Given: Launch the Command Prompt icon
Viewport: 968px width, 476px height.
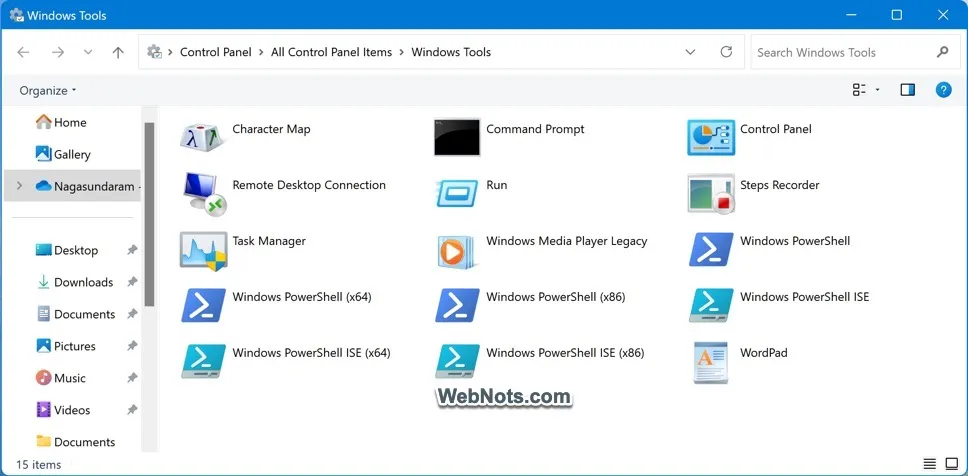Looking at the screenshot, I should (457, 137).
